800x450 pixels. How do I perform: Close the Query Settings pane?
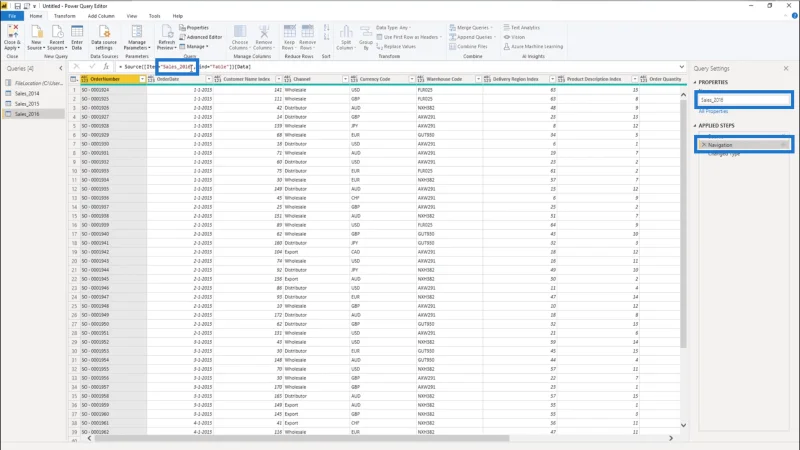click(786, 68)
